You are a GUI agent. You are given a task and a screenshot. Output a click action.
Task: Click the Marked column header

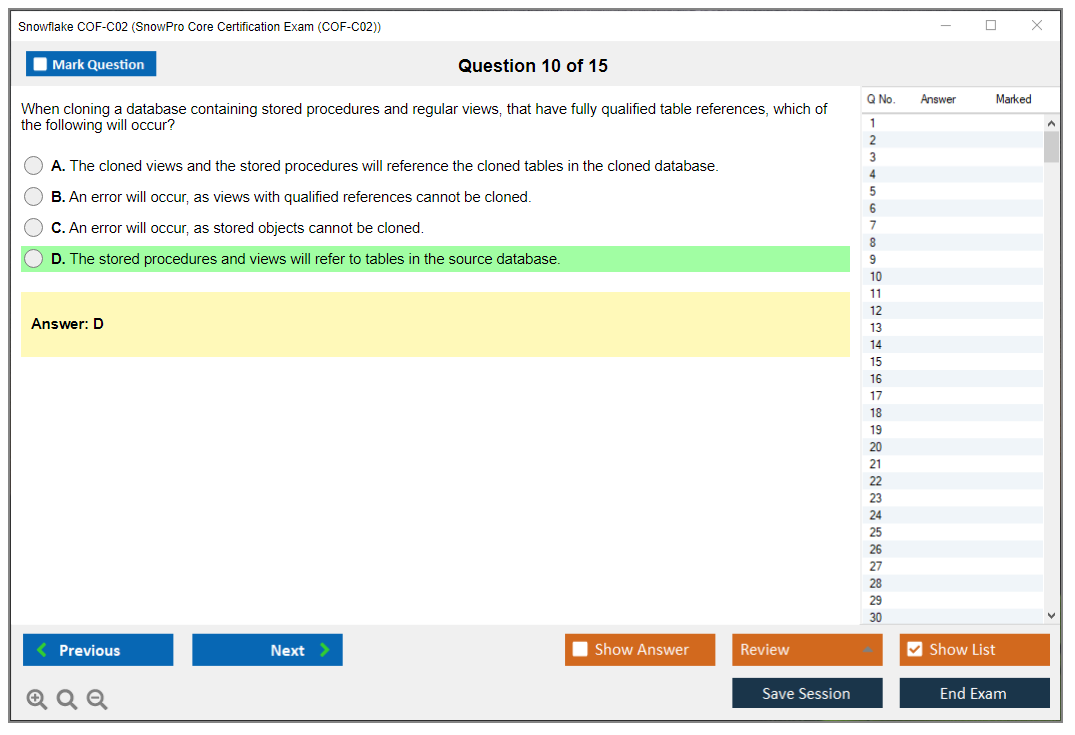pyautogui.click(x=1013, y=99)
